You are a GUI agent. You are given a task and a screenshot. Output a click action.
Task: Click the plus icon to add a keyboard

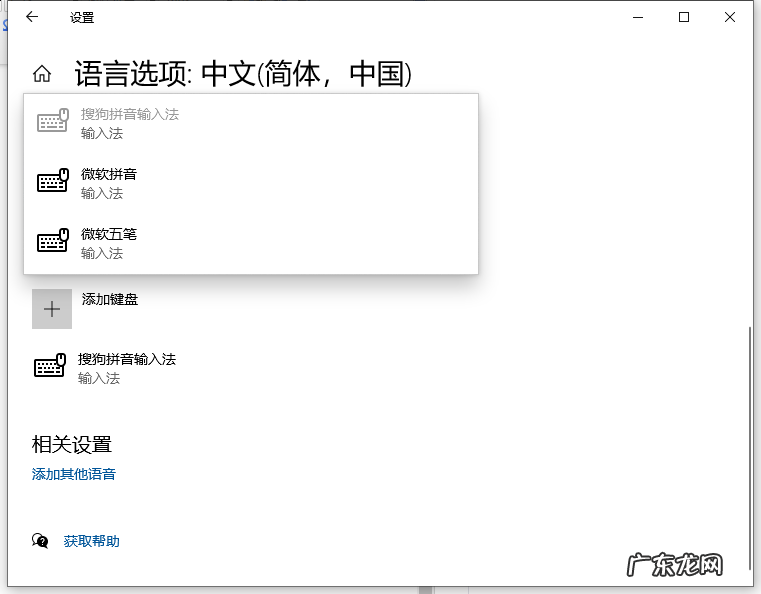52,309
